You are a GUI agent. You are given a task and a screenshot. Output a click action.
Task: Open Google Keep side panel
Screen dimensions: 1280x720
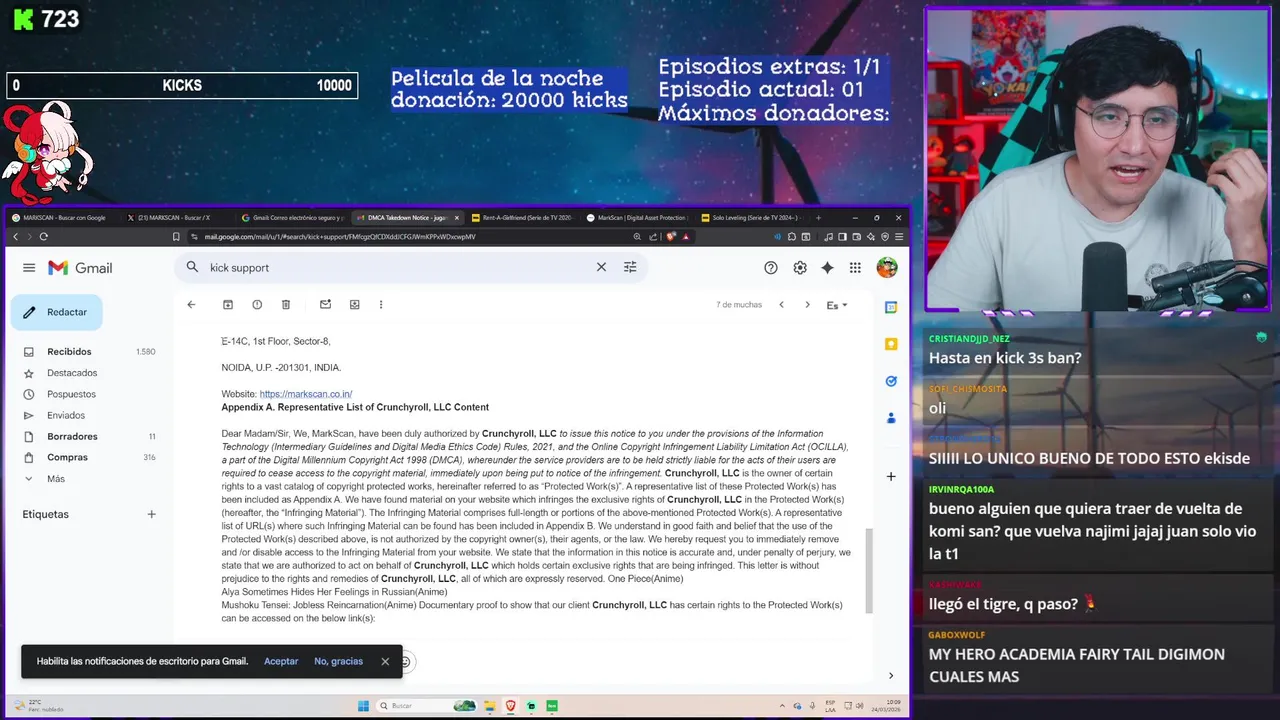[891, 344]
